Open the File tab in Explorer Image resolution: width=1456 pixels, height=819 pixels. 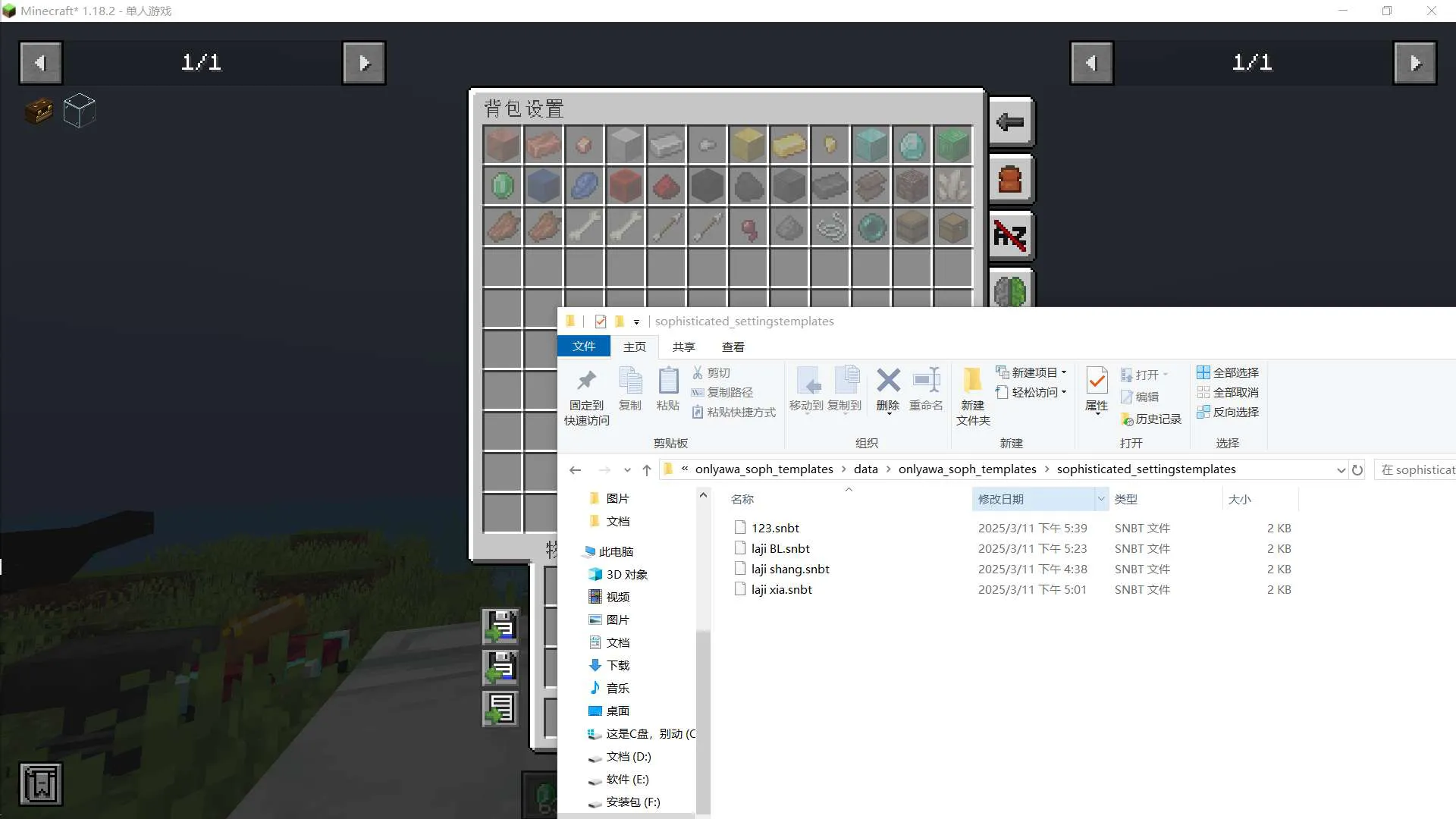tap(583, 347)
